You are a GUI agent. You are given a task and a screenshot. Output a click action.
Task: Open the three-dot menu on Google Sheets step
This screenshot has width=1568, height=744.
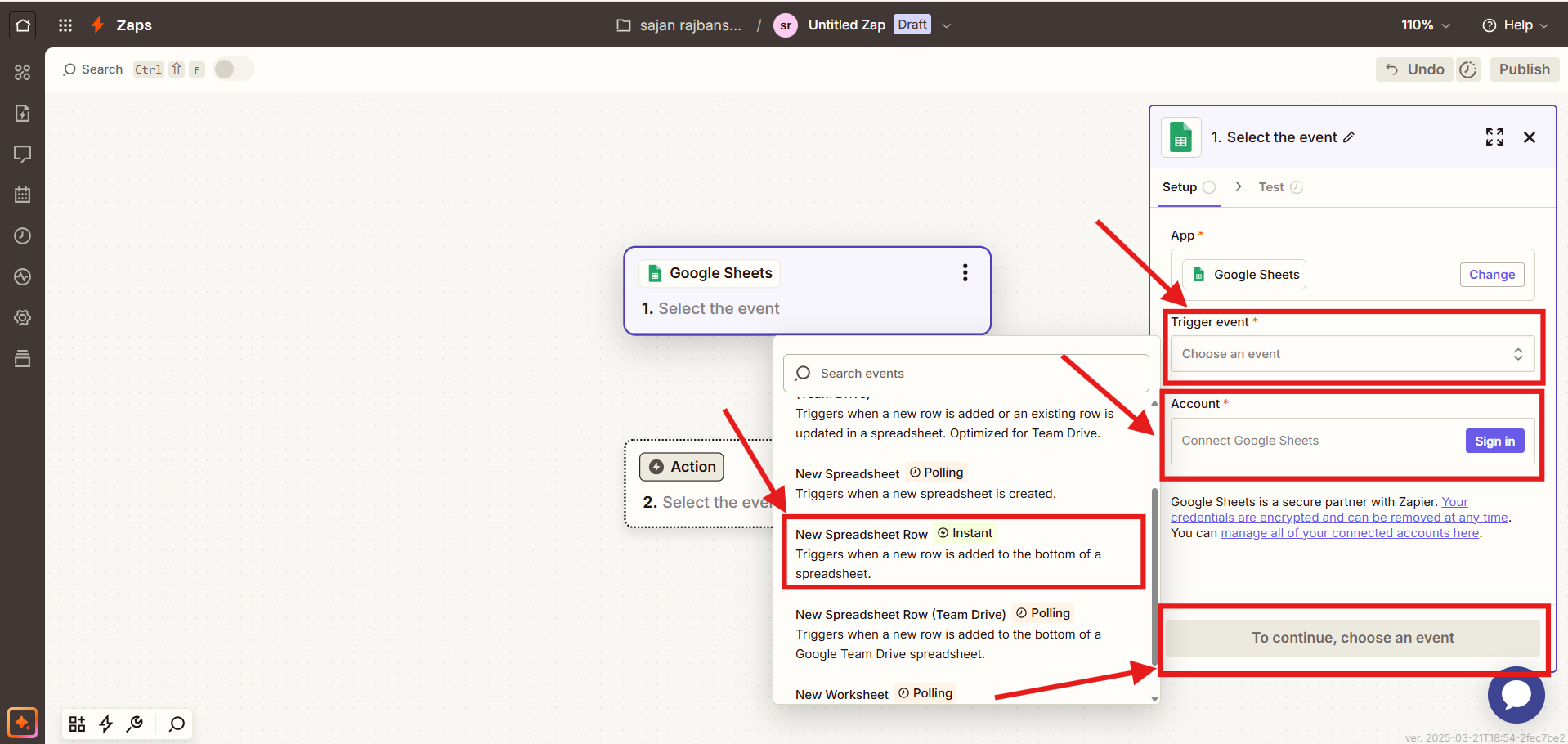pyautogui.click(x=965, y=273)
